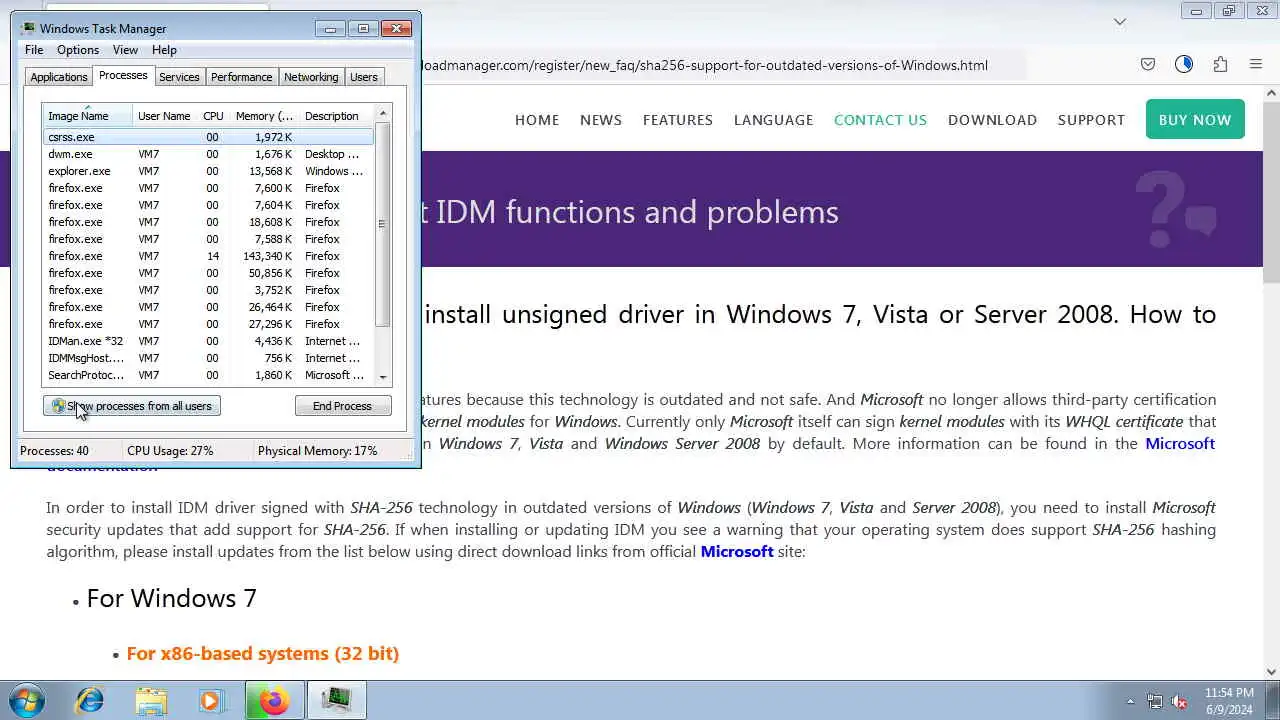Viewport: 1280px width, 720px height.
Task: Click the green BUY NOW button
Action: 1195,119
